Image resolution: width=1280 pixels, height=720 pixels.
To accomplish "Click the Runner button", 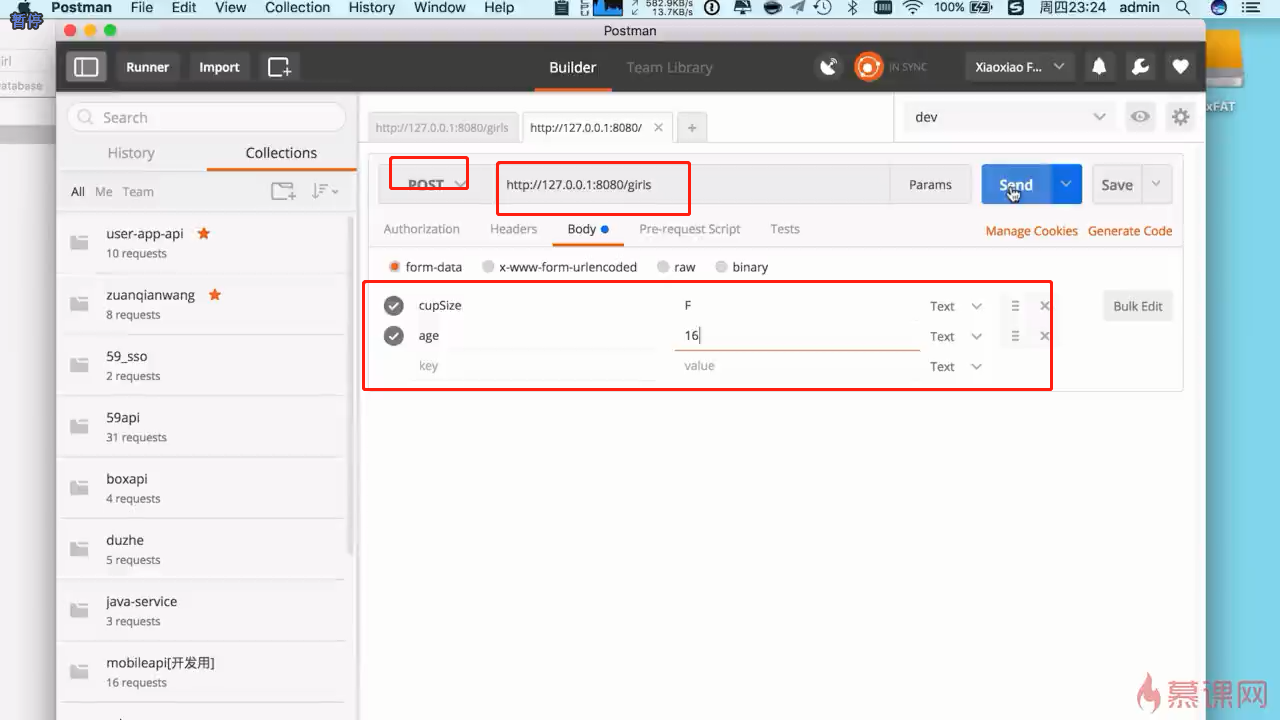I will (148, 67).
